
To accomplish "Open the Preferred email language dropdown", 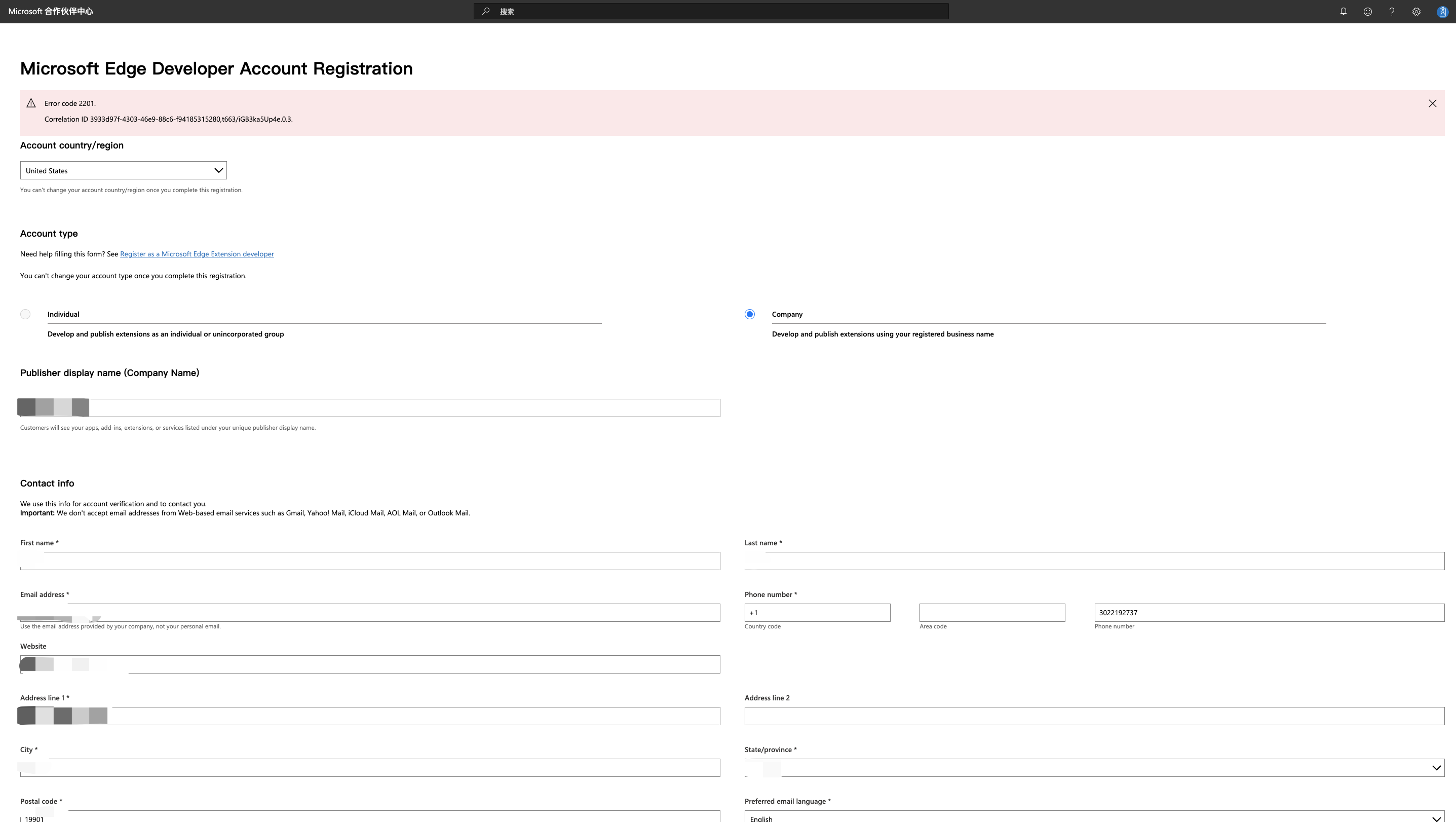I will 1094,817.
